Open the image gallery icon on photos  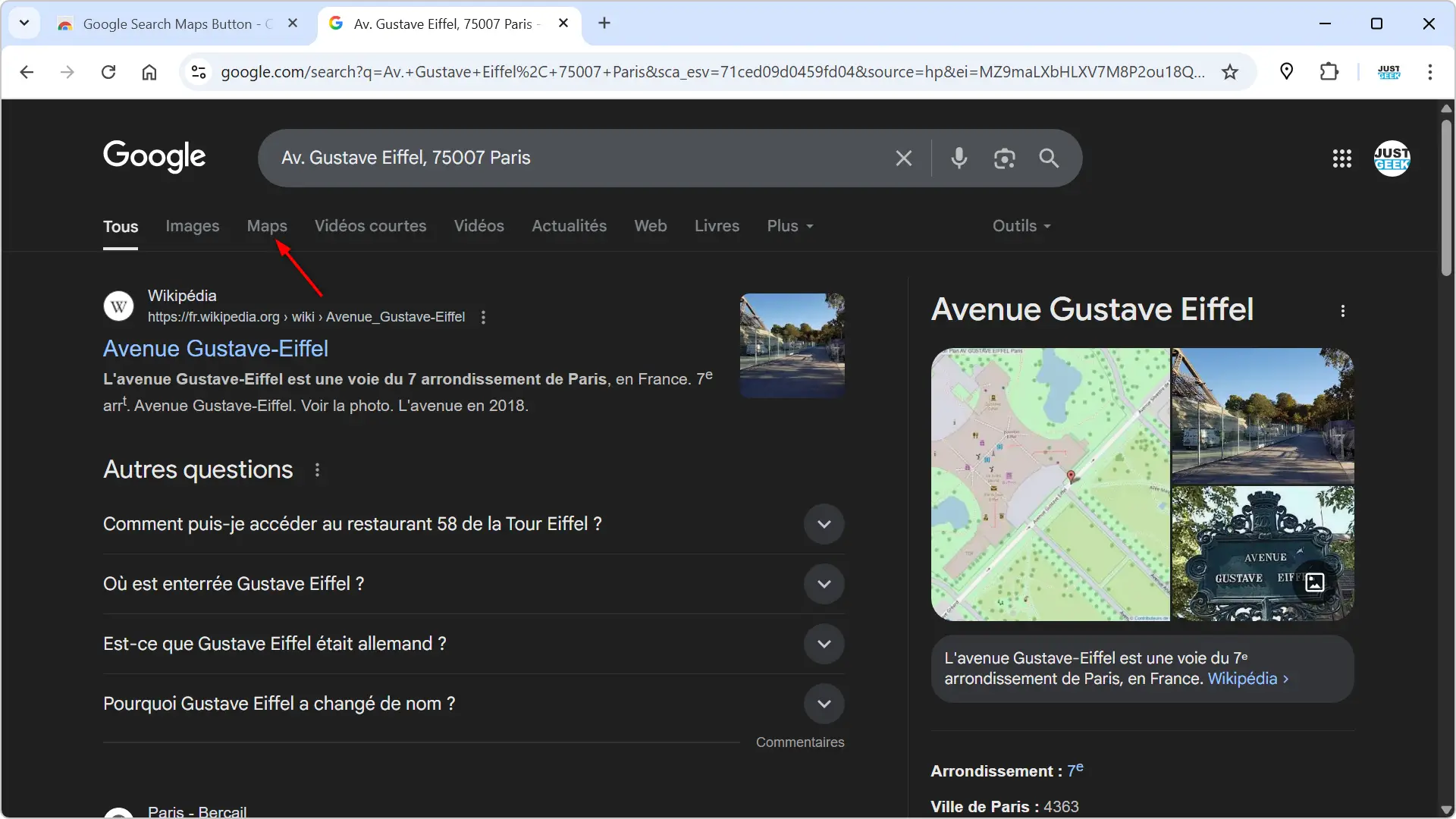click(x=1315, y=582)
